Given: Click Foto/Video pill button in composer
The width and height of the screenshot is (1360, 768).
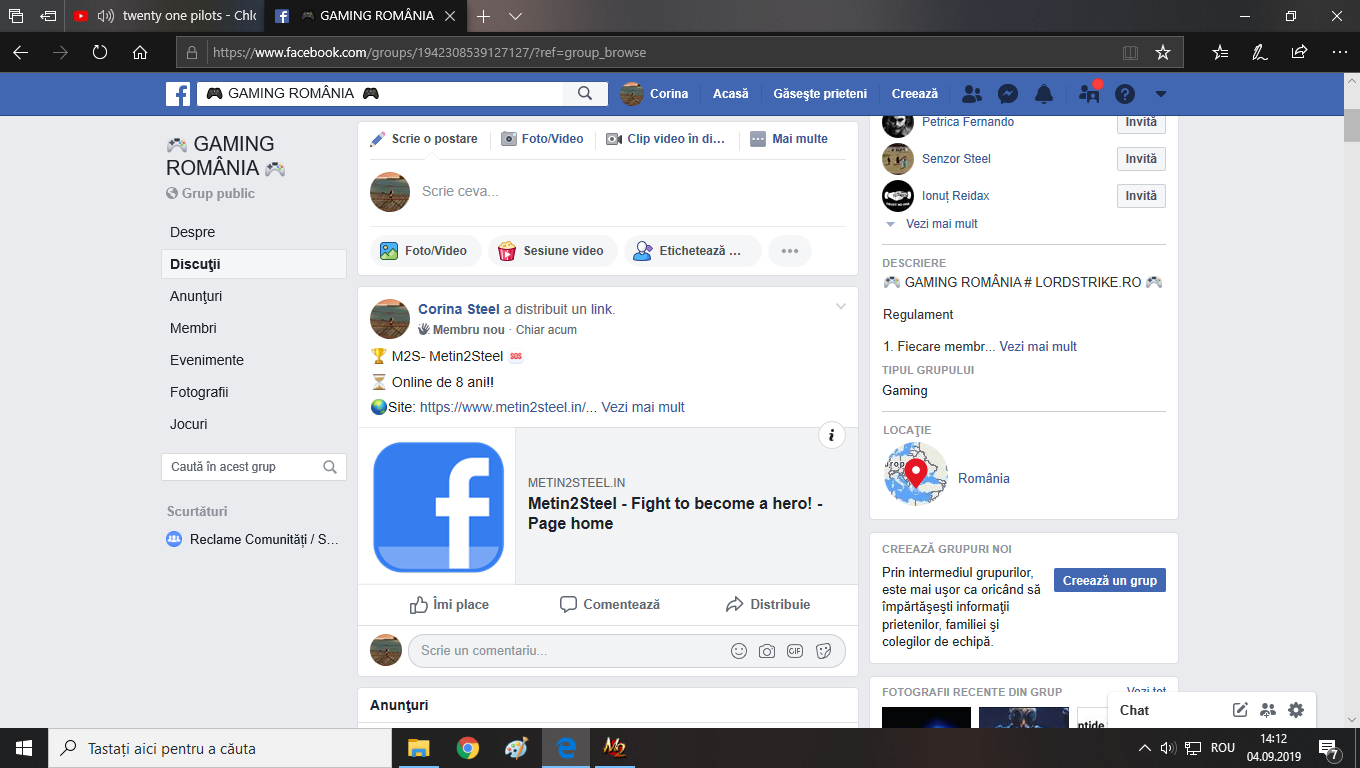Looking at the screenshot, I should [x=425, y=251].
